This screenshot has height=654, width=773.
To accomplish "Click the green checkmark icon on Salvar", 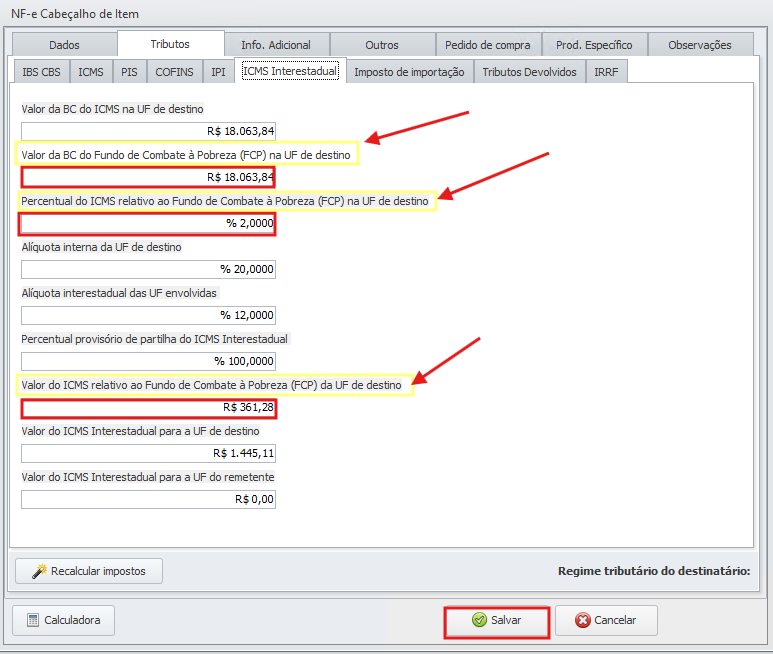I will click(479, 620).
